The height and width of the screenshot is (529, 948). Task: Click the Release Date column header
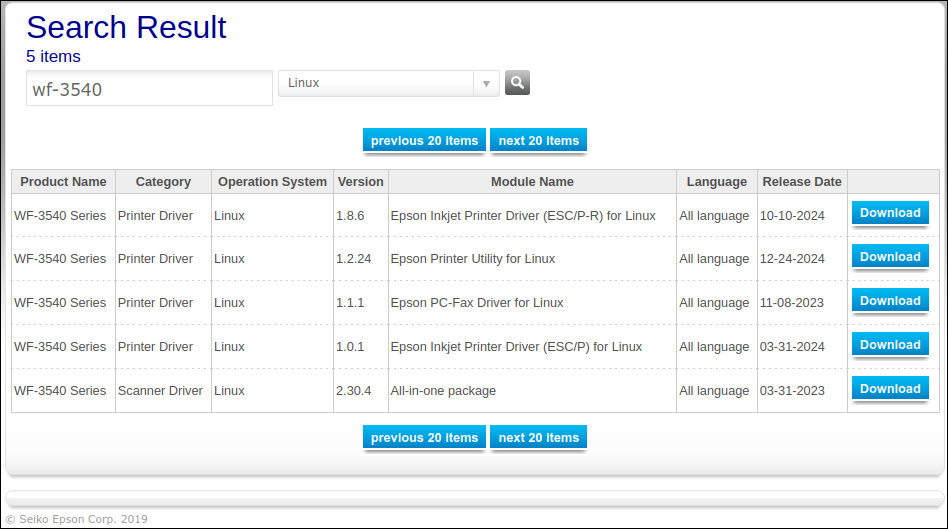click(801, 182)
